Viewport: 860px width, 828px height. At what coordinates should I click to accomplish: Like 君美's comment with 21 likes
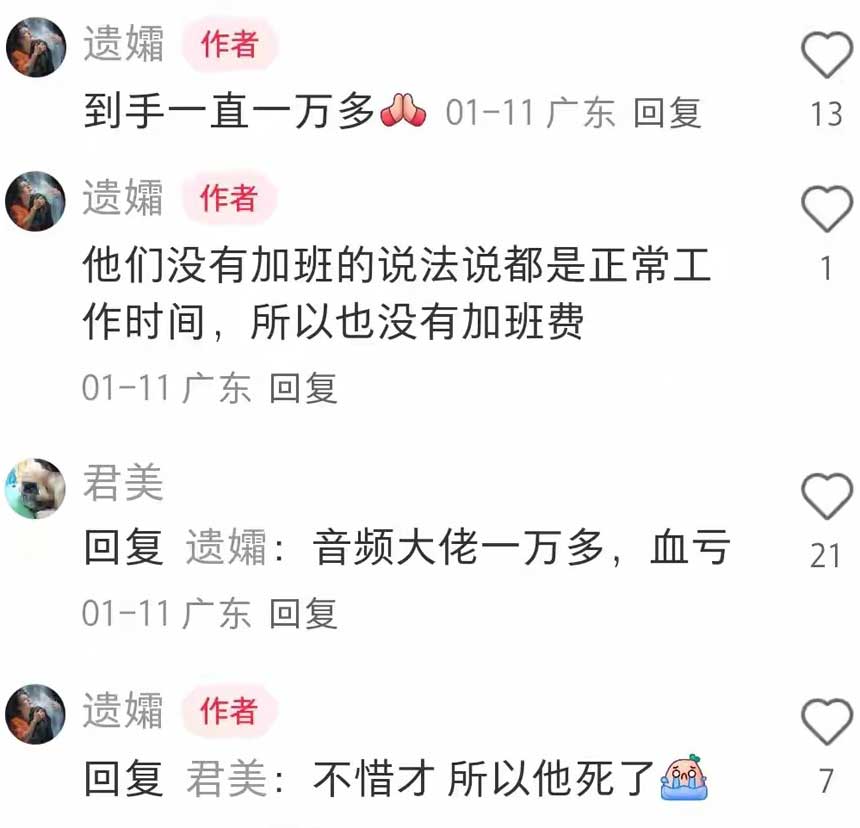pos(827,496)
